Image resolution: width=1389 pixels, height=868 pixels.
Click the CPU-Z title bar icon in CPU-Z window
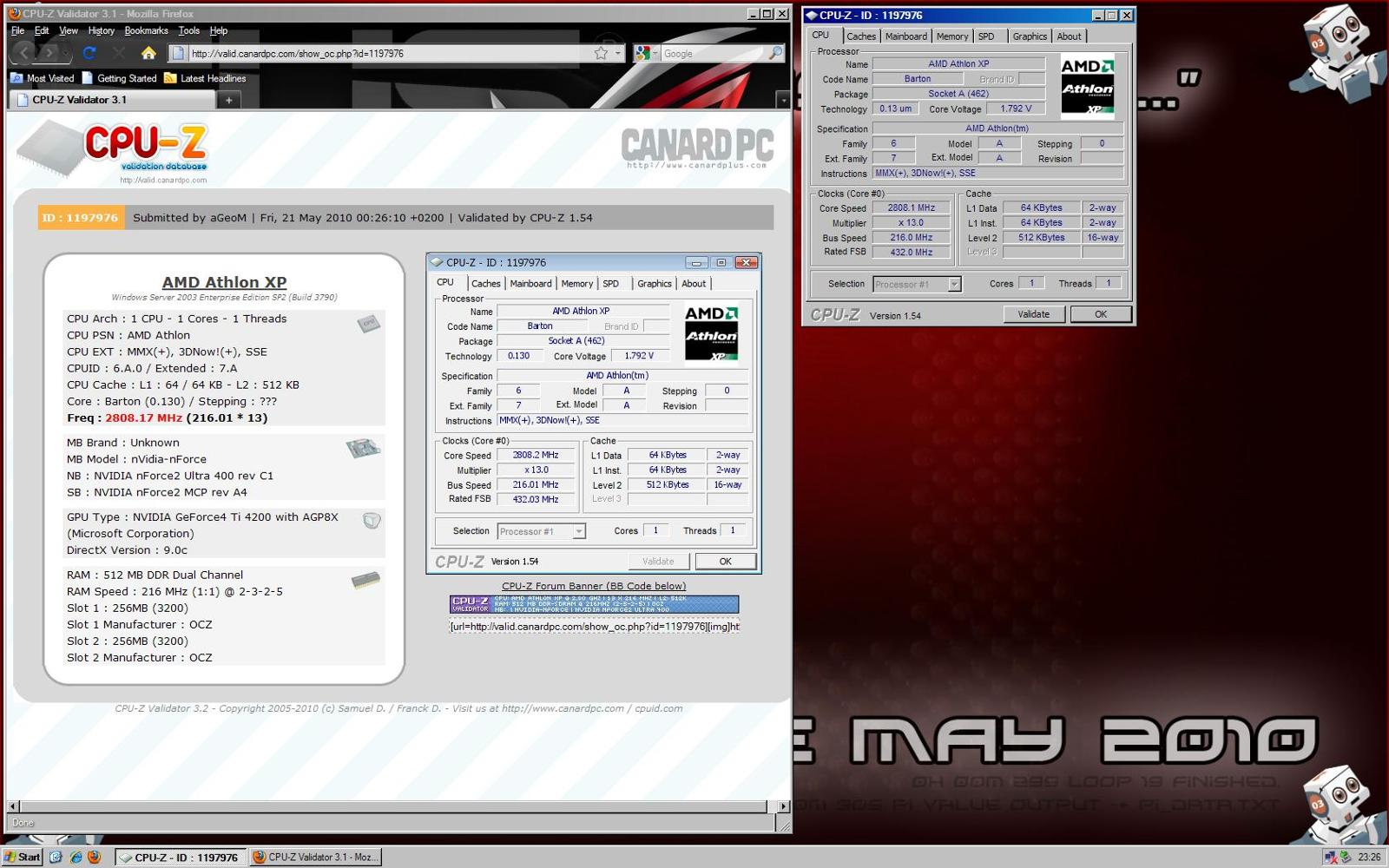point(812,15)
